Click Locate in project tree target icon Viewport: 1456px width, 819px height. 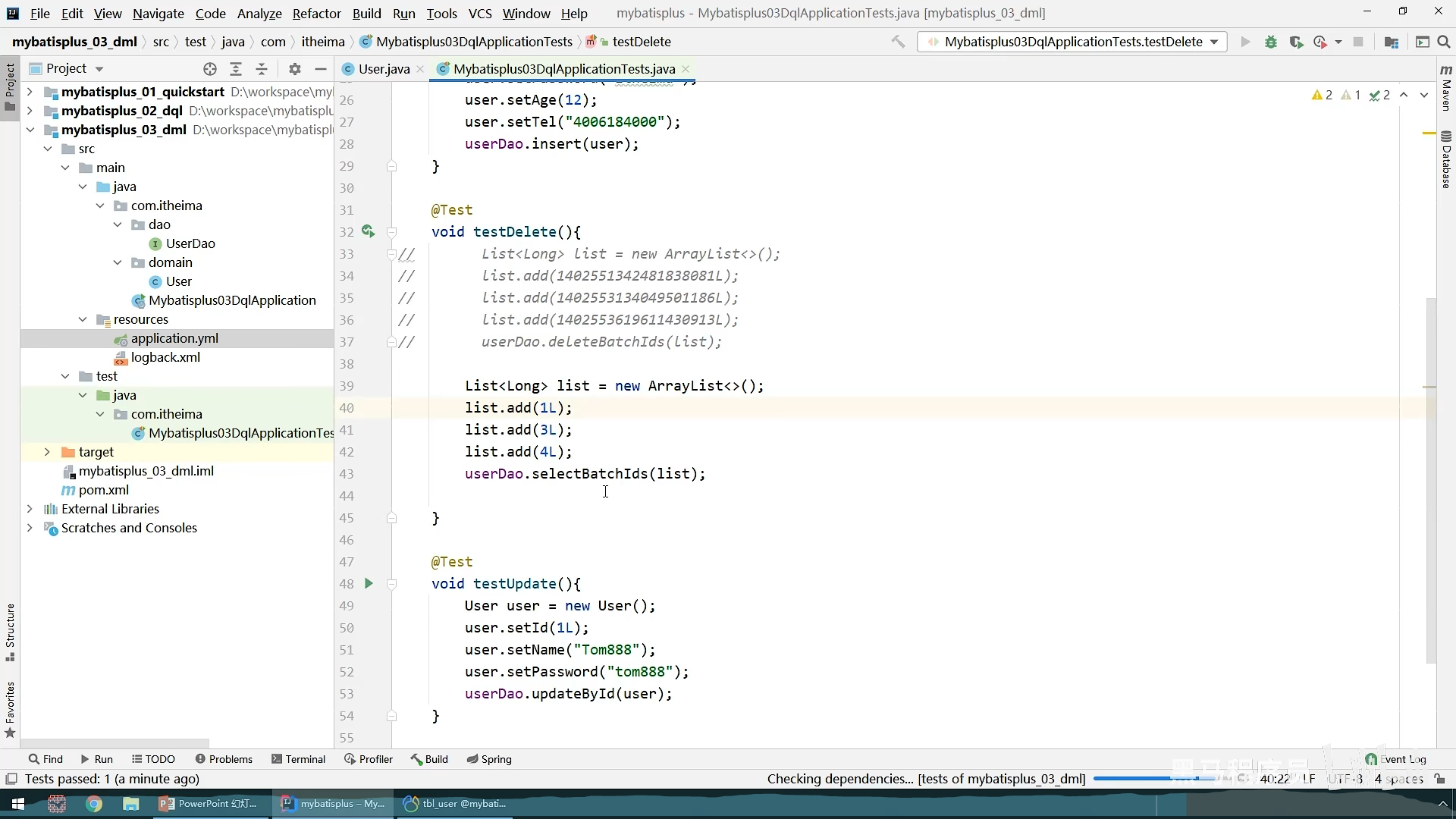pos(210,69)
